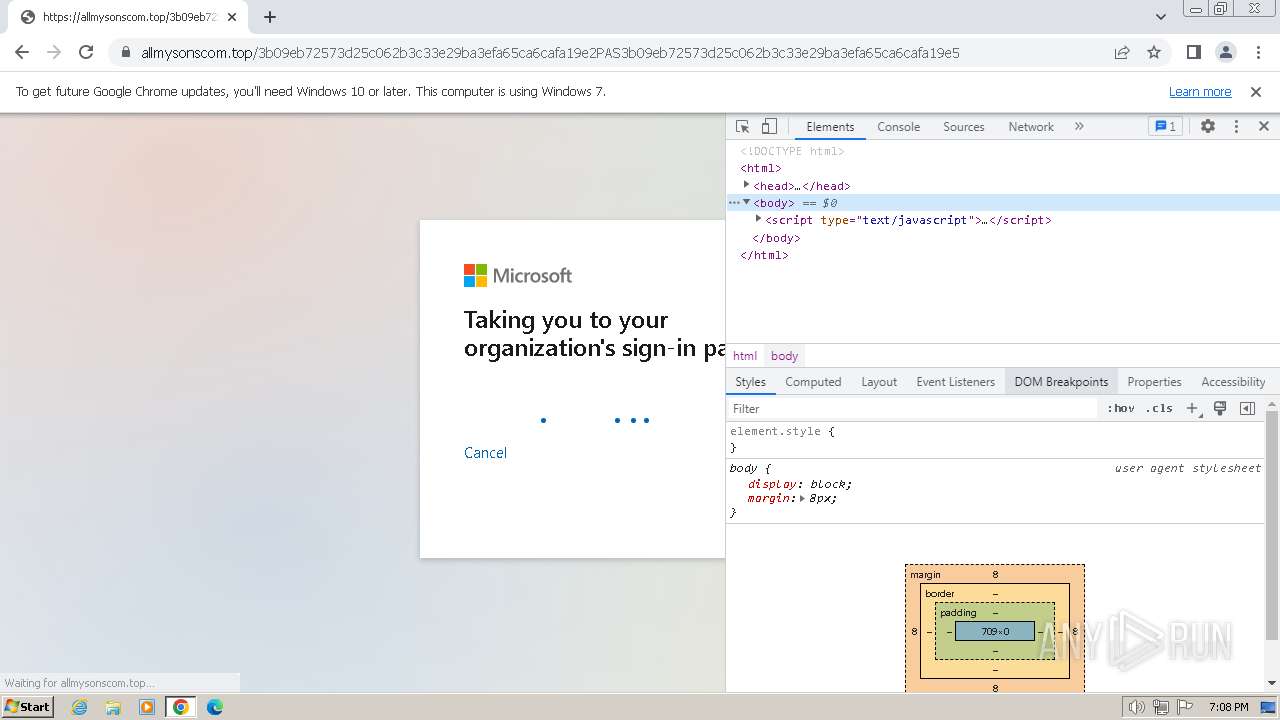Open the Layout pane tab

(879, 382)
